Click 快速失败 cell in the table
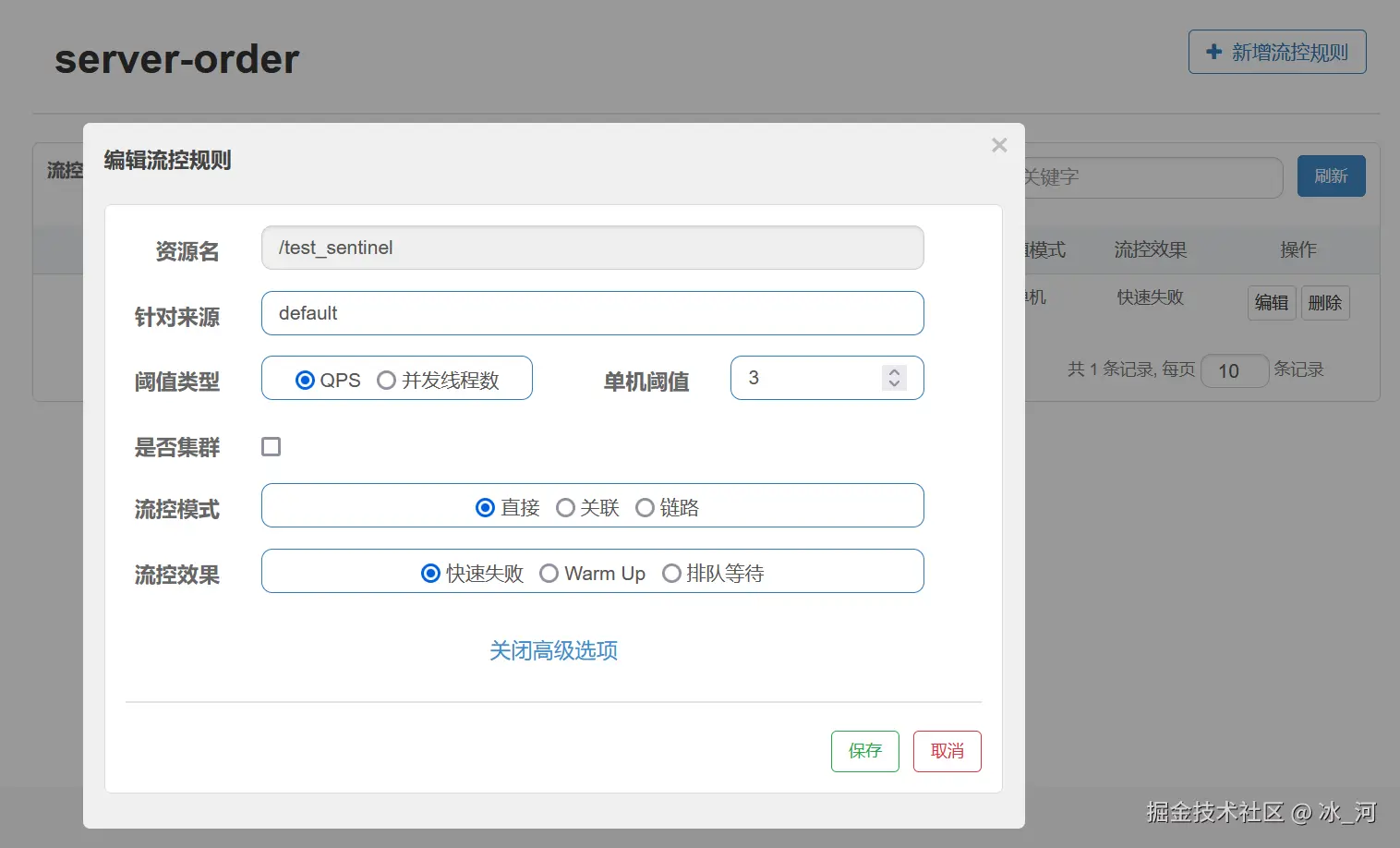 tap(1150, 297)
